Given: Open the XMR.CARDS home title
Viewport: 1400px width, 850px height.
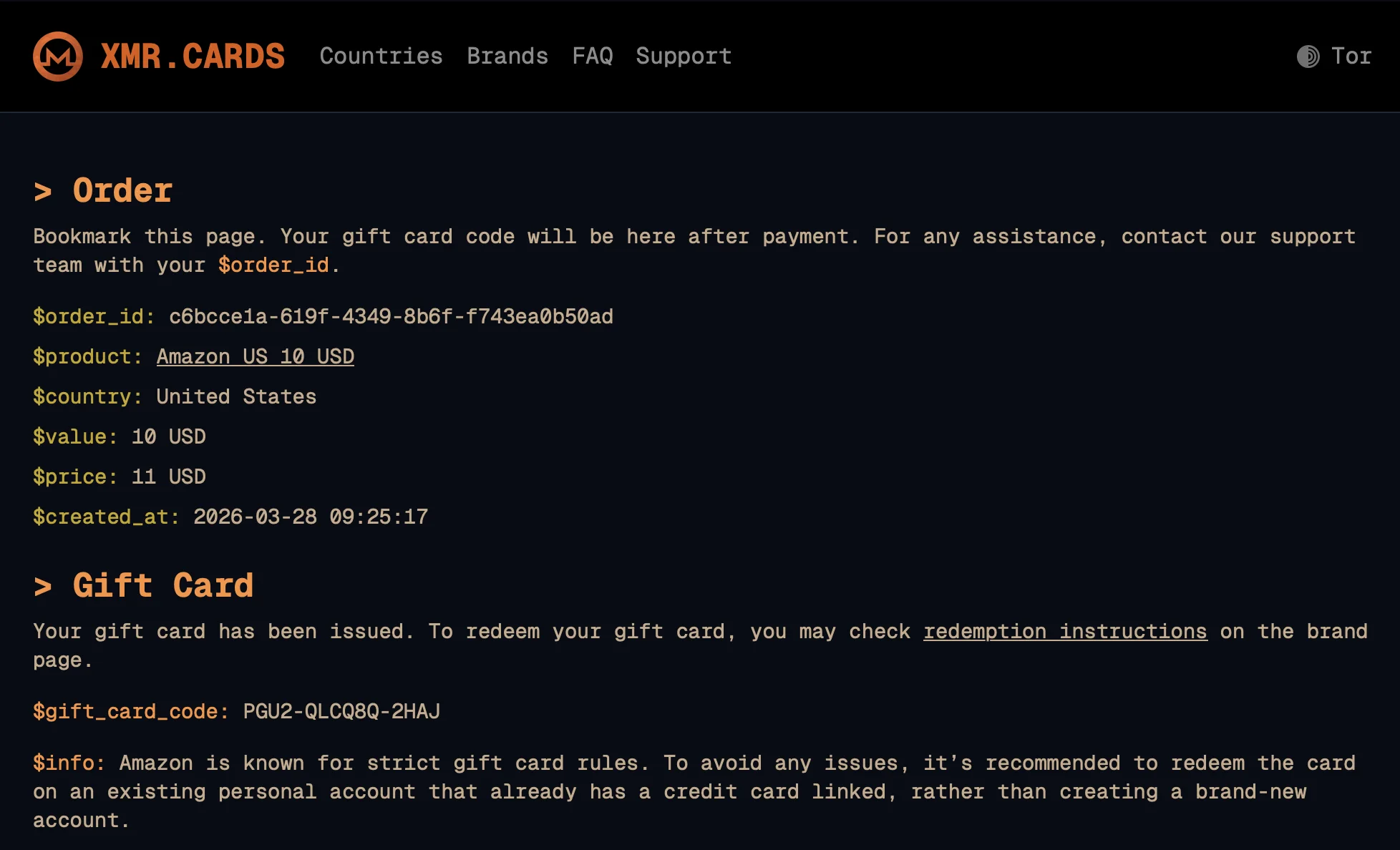Looking at the screenshot, I should (x=193, y=57).
